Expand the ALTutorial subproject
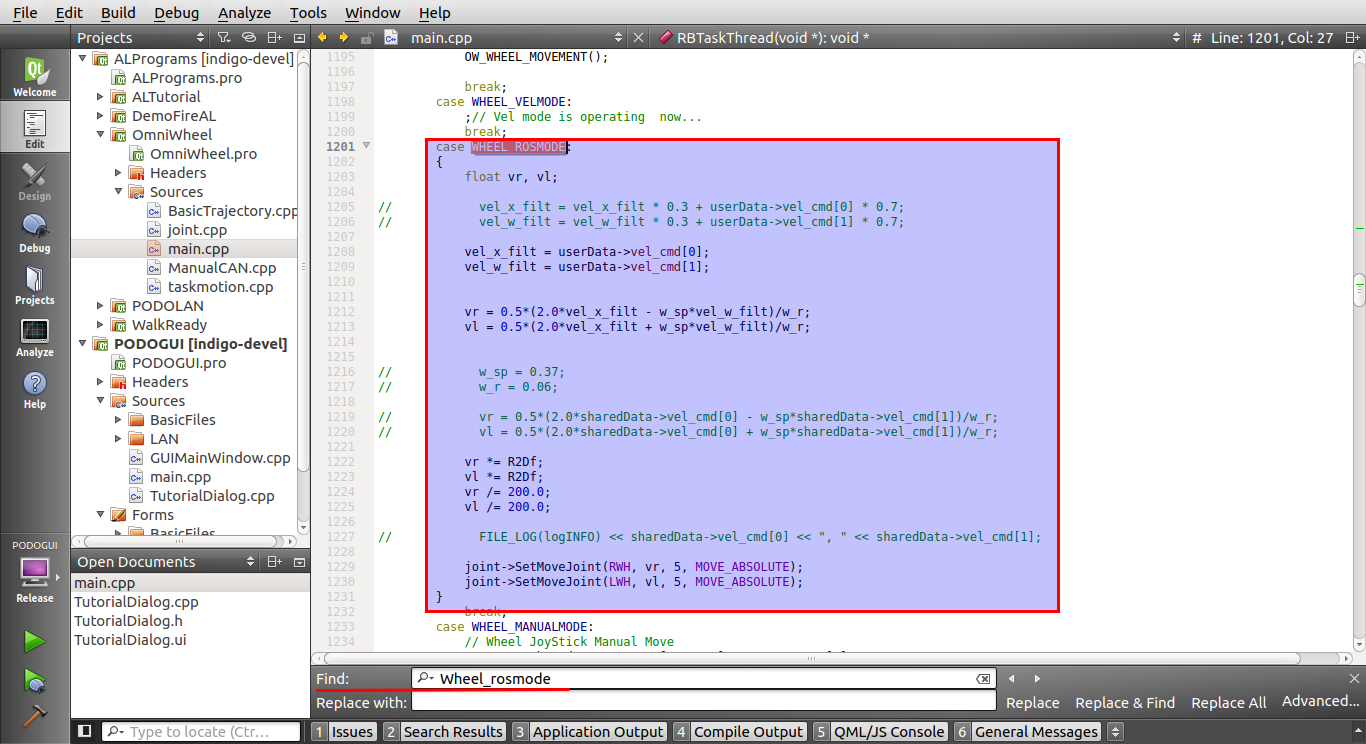 (100, 97)
